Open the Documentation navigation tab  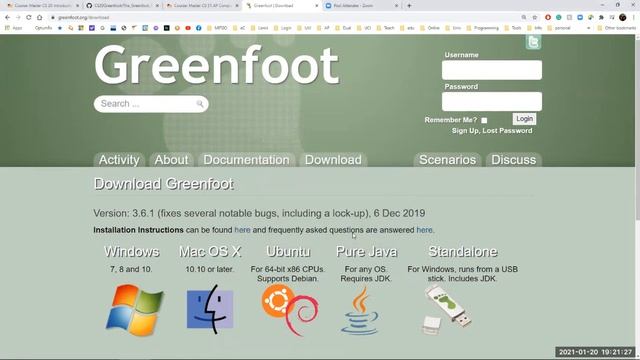point(247,160)
